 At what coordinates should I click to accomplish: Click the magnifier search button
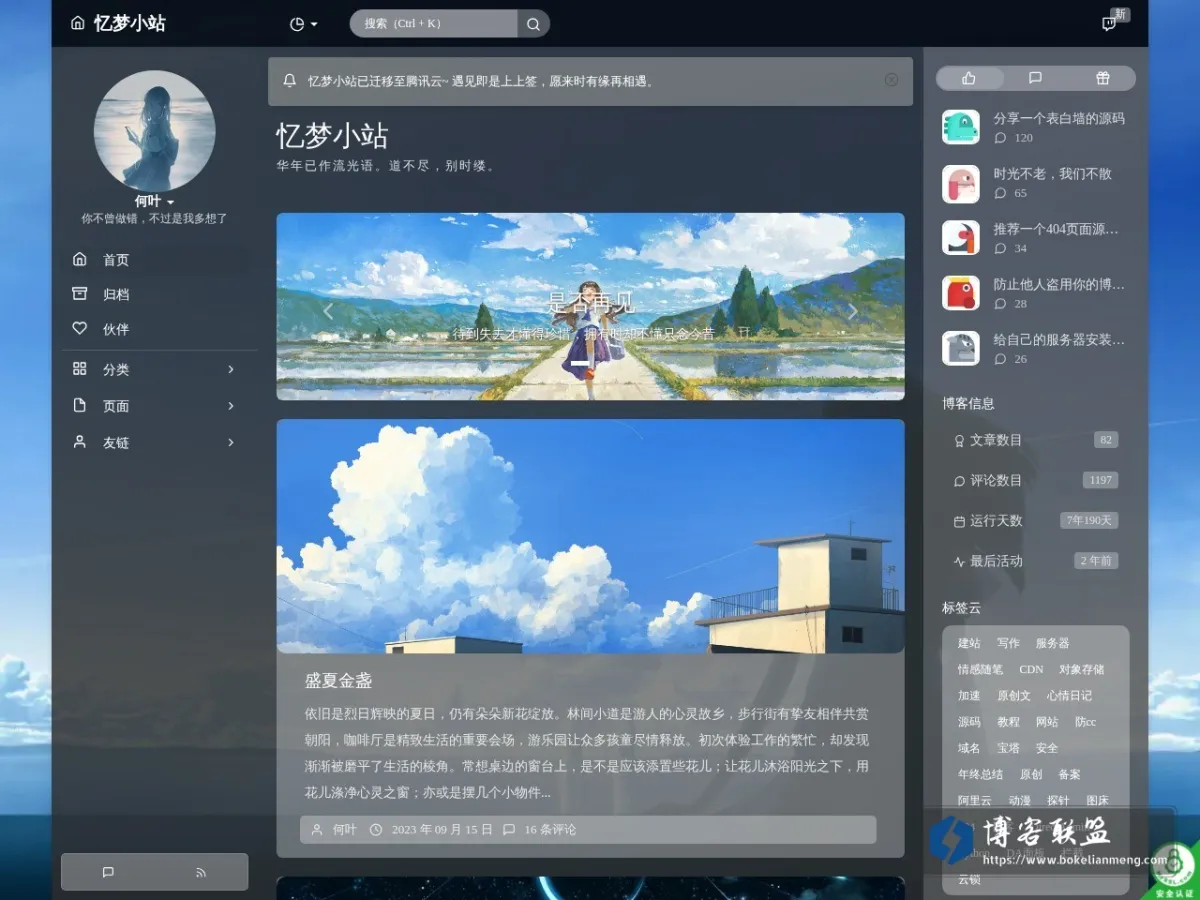[x=533, y=24]
